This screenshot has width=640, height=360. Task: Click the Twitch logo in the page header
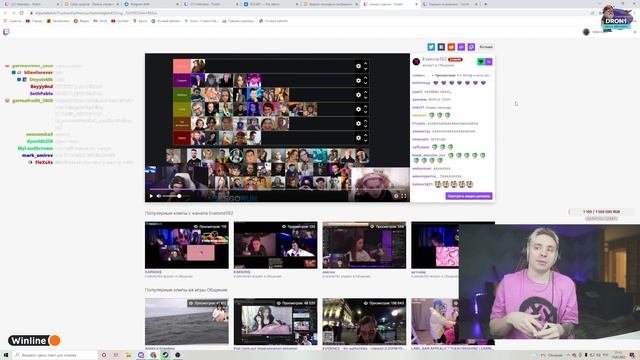6,32
